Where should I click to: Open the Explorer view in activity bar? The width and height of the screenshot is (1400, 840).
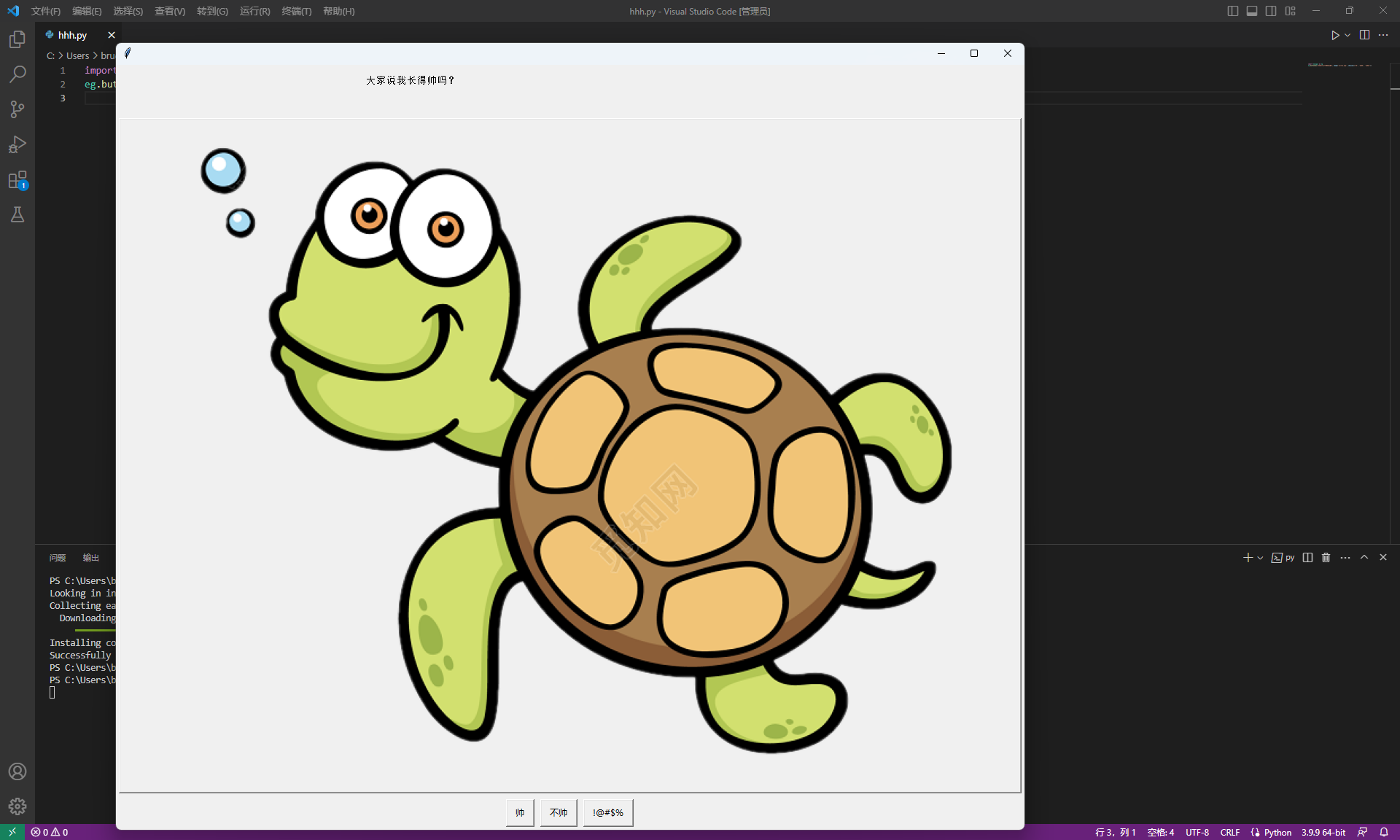(x=17, y=39)
